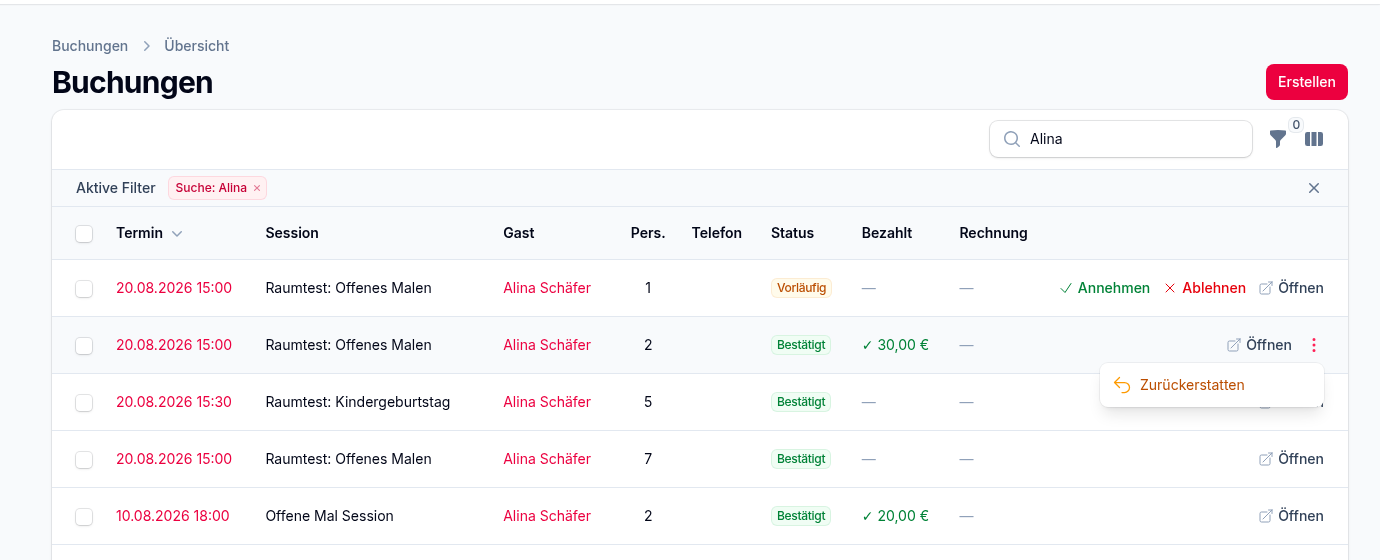
Task: Click the 'Gast' column header
Action: click(x=519, y=233)
